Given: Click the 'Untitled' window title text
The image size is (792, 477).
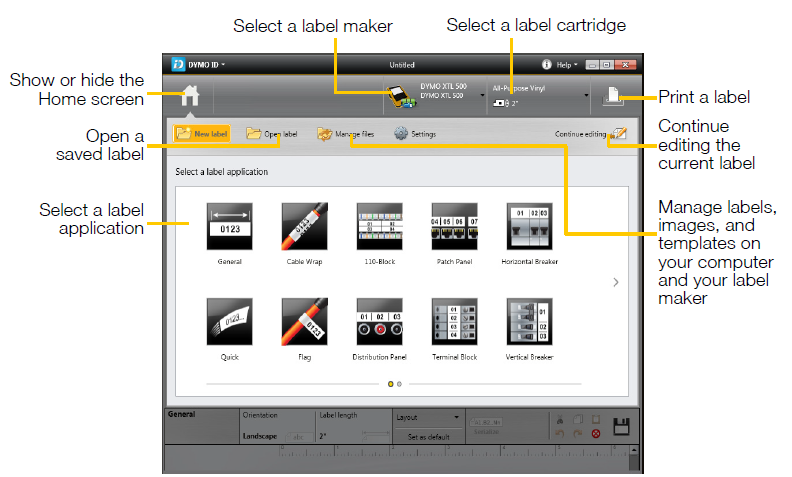Looking at the screenshot, I should tap(402, 65).
